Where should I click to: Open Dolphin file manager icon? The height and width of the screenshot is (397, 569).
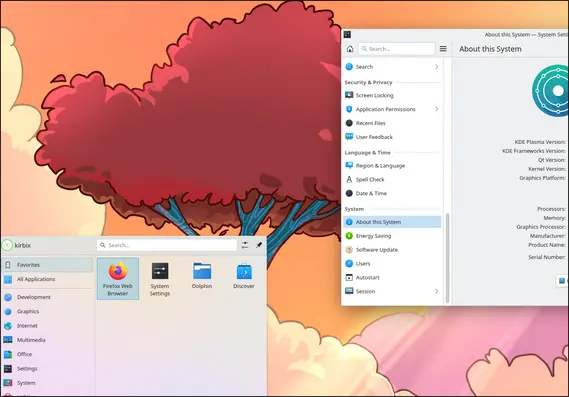[x=202, y=276]
